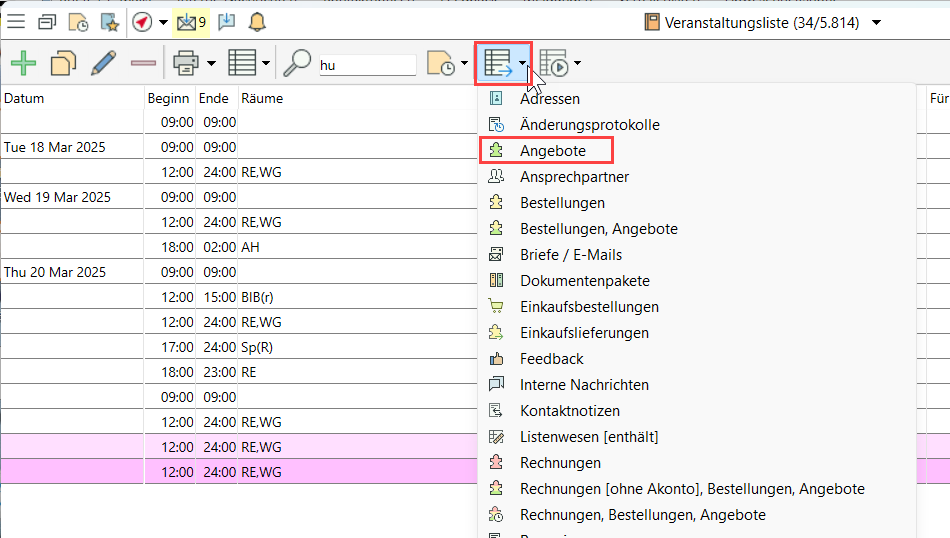Click the search field containing 'hu'
Image resolution: width=950 pixels, height=538 pixels.
(x=366, y=65)
